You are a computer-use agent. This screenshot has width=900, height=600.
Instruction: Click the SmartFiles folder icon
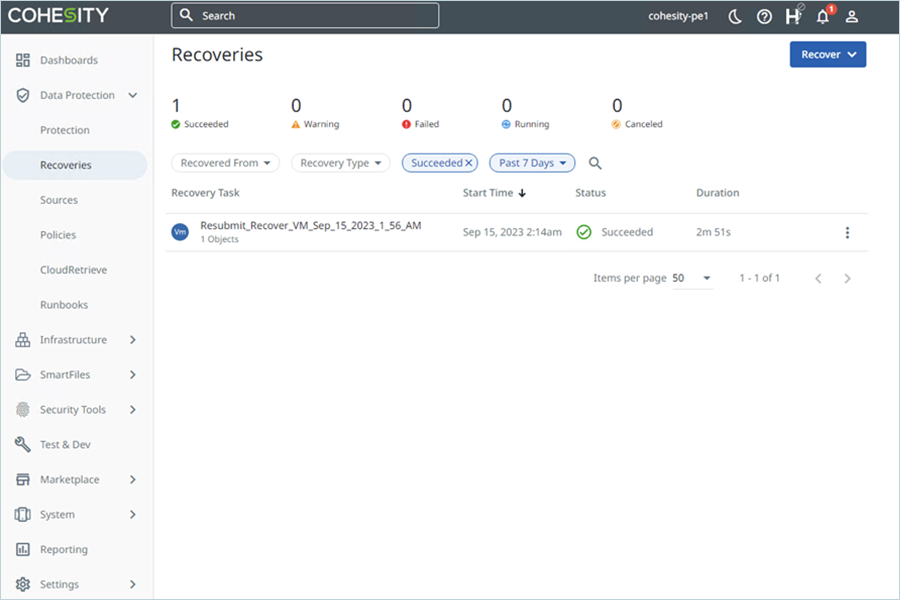click(x=23, y=375)
